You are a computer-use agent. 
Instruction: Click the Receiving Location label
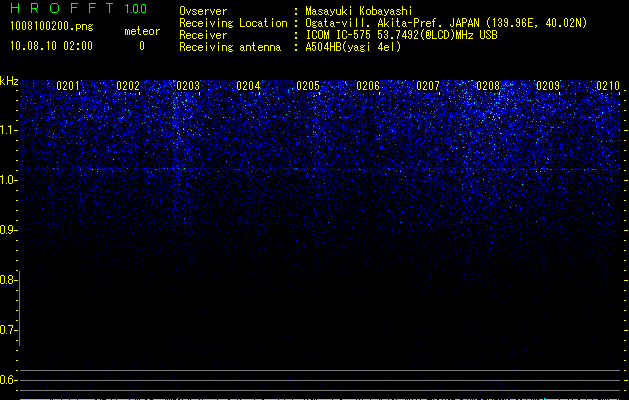tap(233, 23)
